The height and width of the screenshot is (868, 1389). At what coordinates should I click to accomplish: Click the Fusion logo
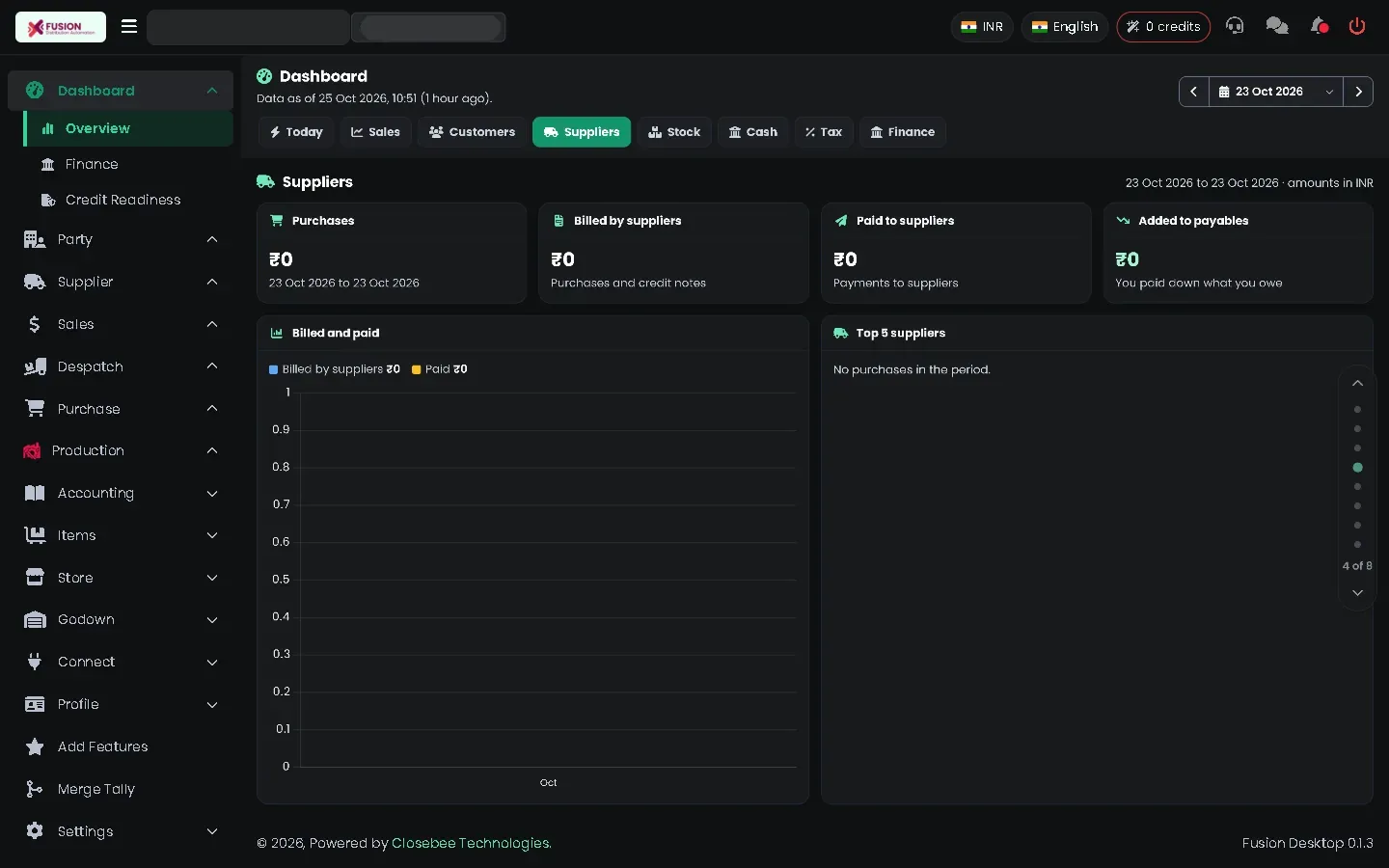[x=61, y=27]
